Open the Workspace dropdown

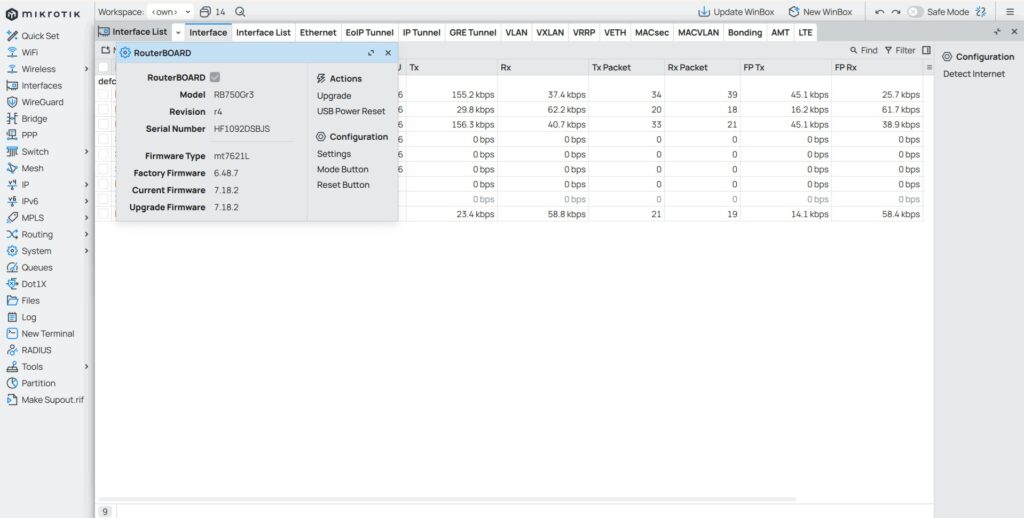170,12
